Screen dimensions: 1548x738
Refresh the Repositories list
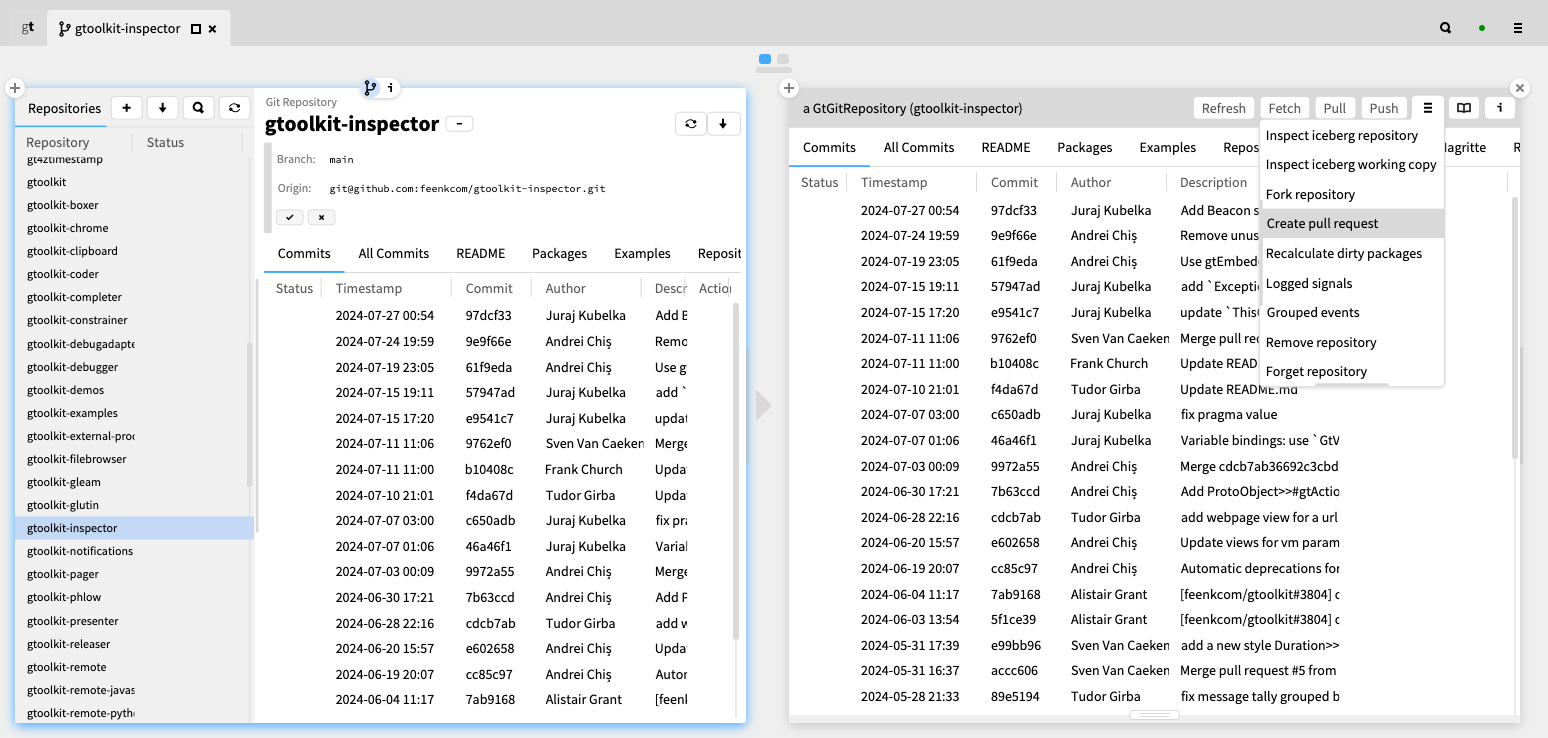coord(234,108)
